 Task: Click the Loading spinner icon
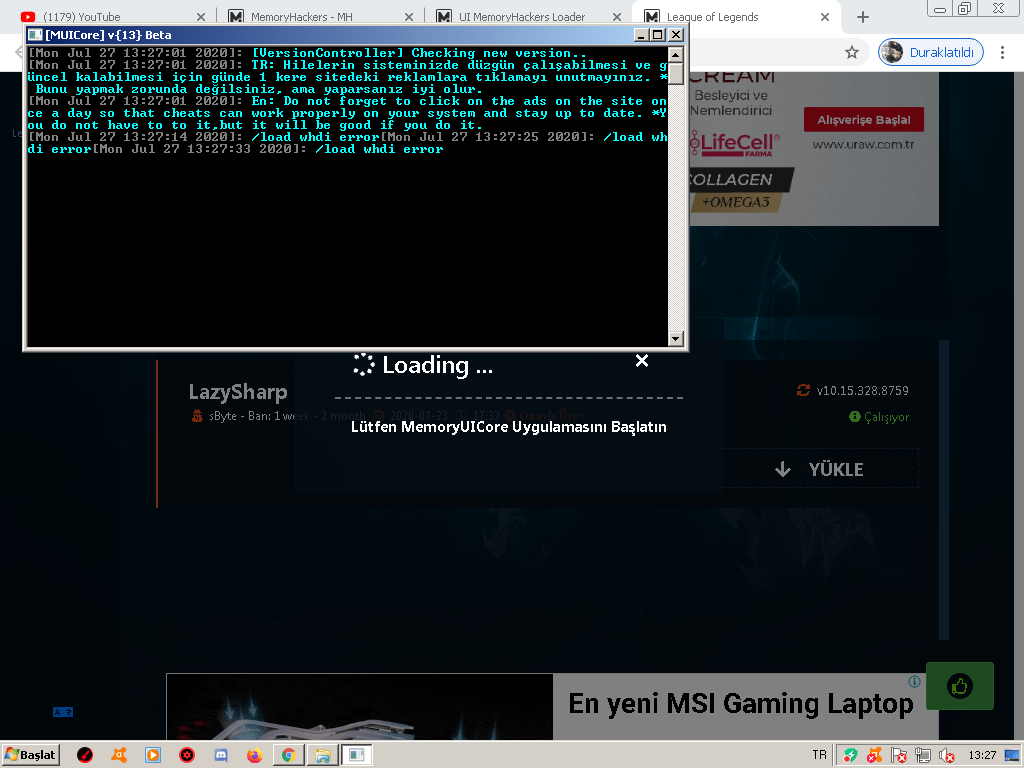click(x=364, y=364)
